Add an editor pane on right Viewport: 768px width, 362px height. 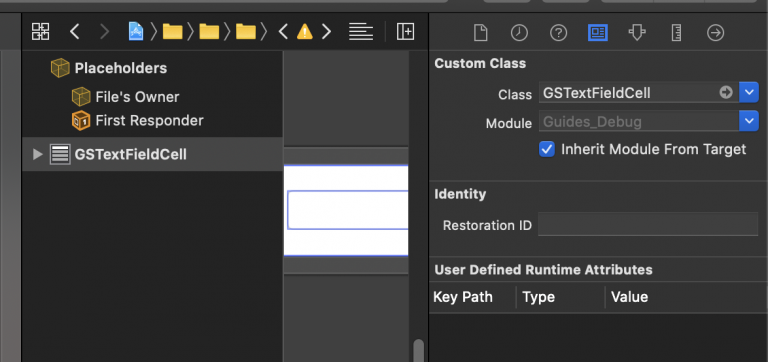pos(405,32)
